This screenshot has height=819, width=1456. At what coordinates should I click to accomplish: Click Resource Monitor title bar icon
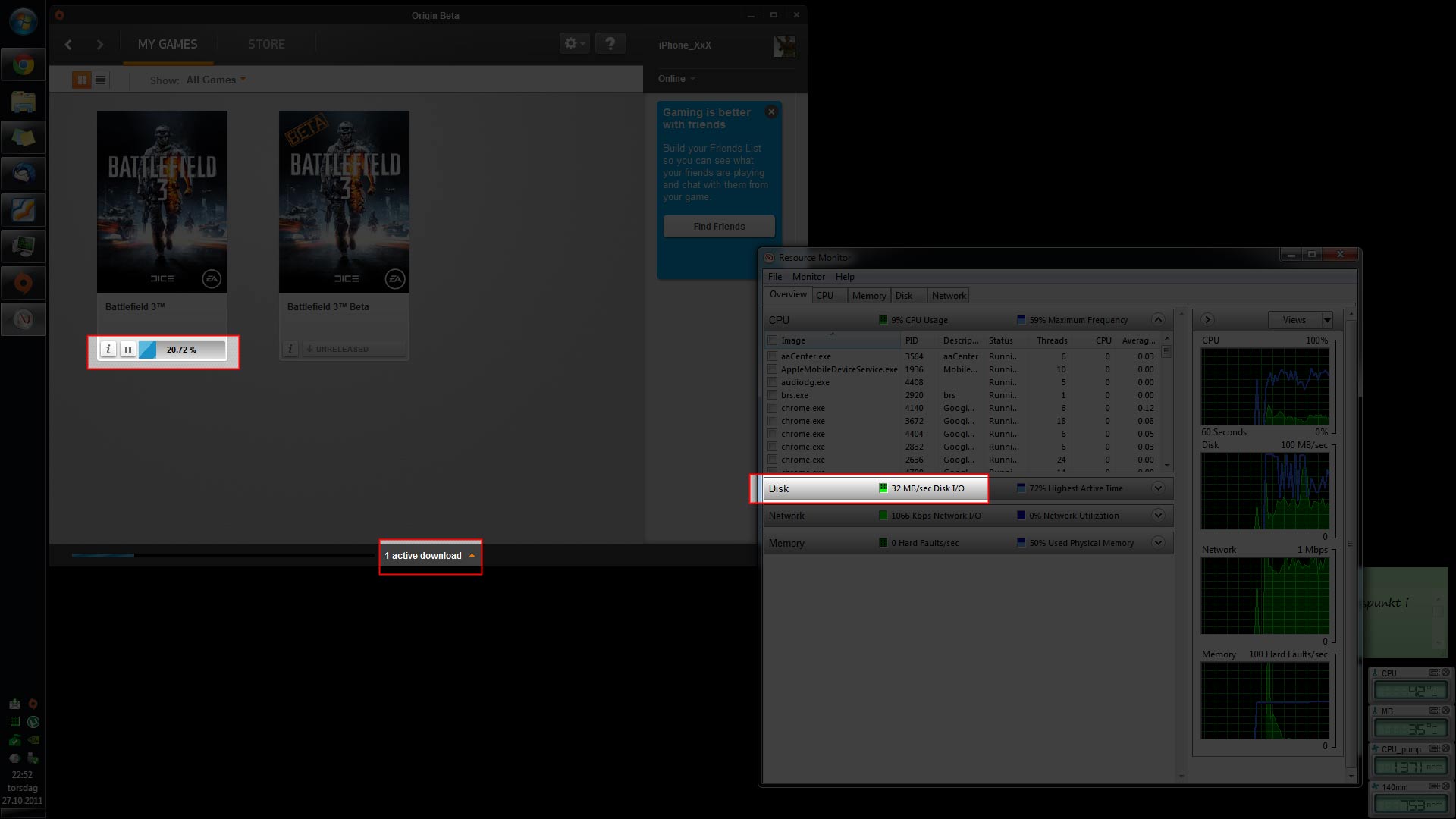click(x=769, y=258)
